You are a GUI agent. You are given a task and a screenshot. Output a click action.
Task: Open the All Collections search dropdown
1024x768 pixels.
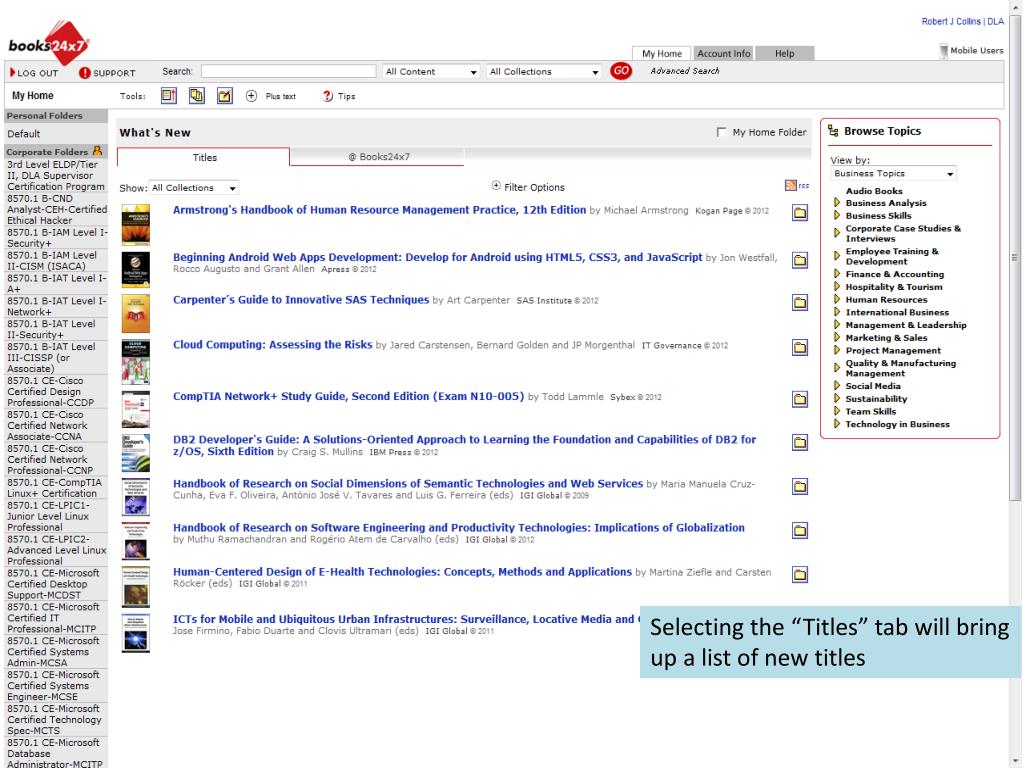tap(544, 72)
